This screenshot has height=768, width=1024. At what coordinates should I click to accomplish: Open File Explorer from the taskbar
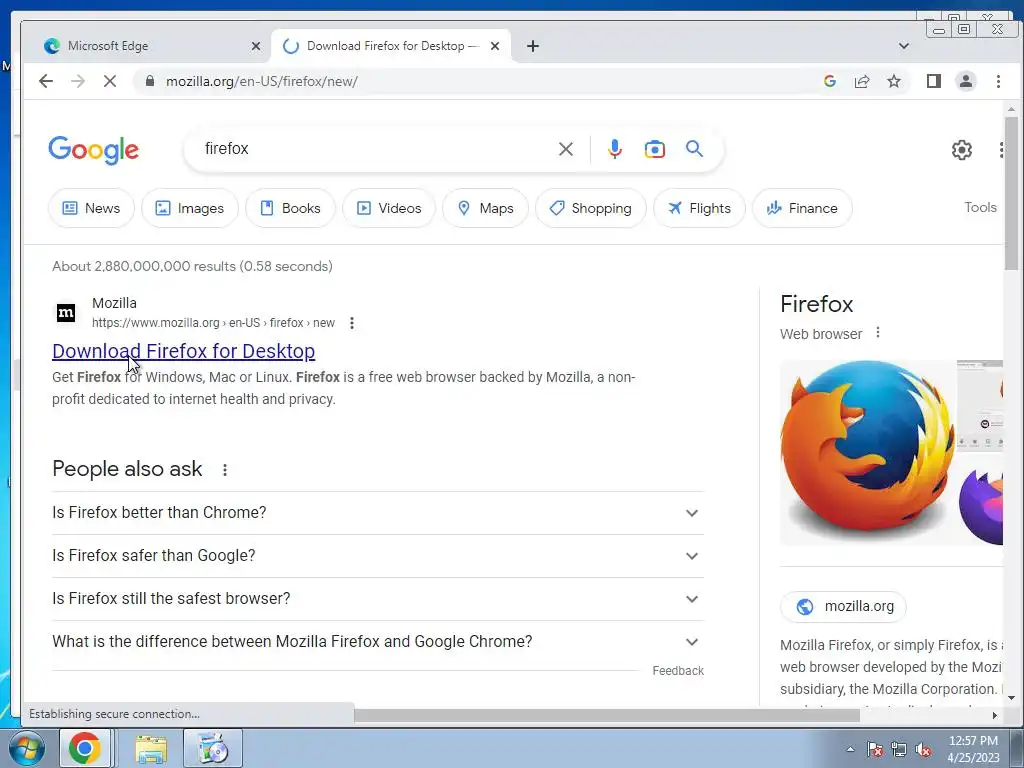[x=152, y=748]
